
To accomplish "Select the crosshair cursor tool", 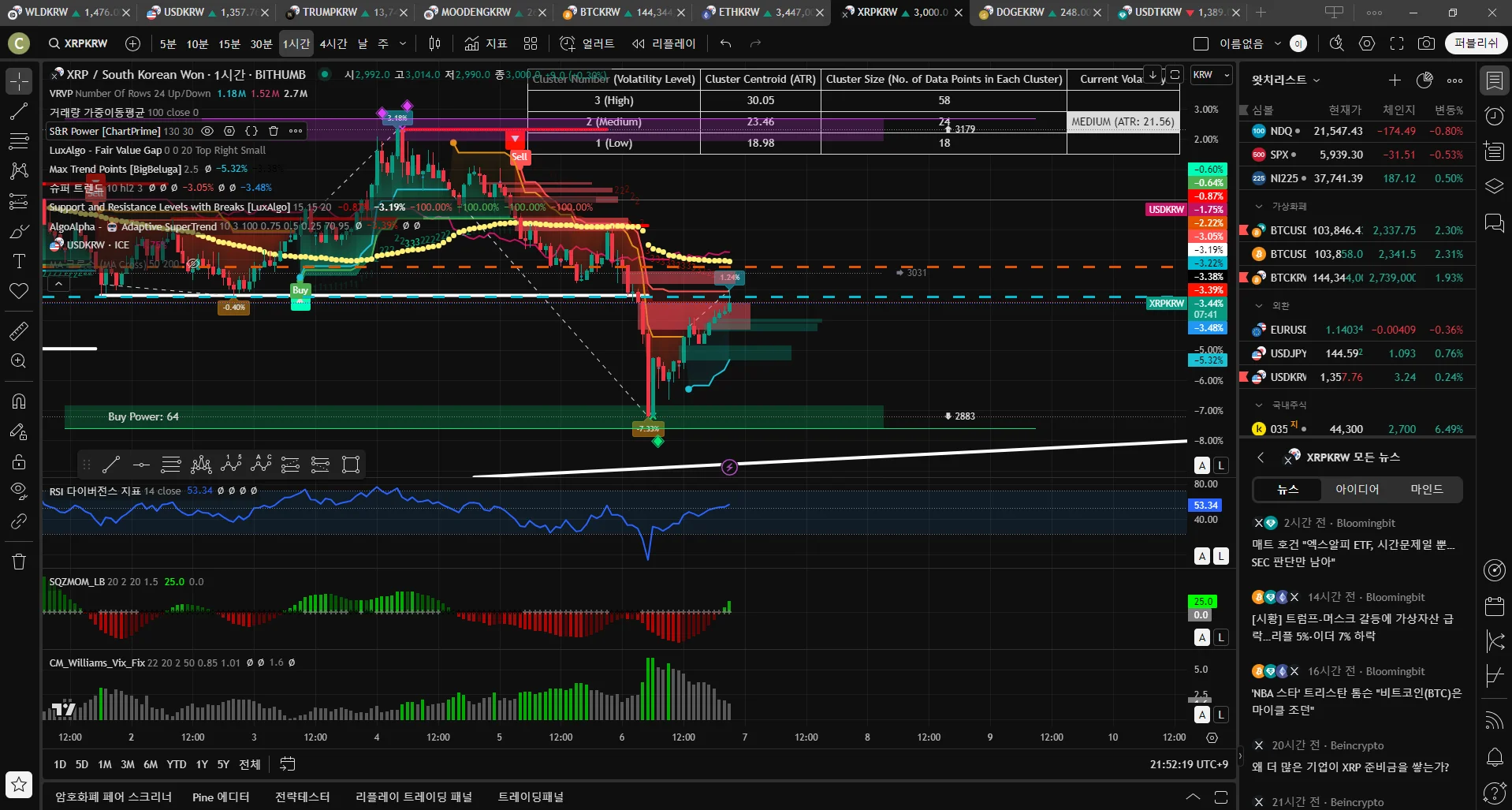I will pyautogui.click(x=19, y=80).
